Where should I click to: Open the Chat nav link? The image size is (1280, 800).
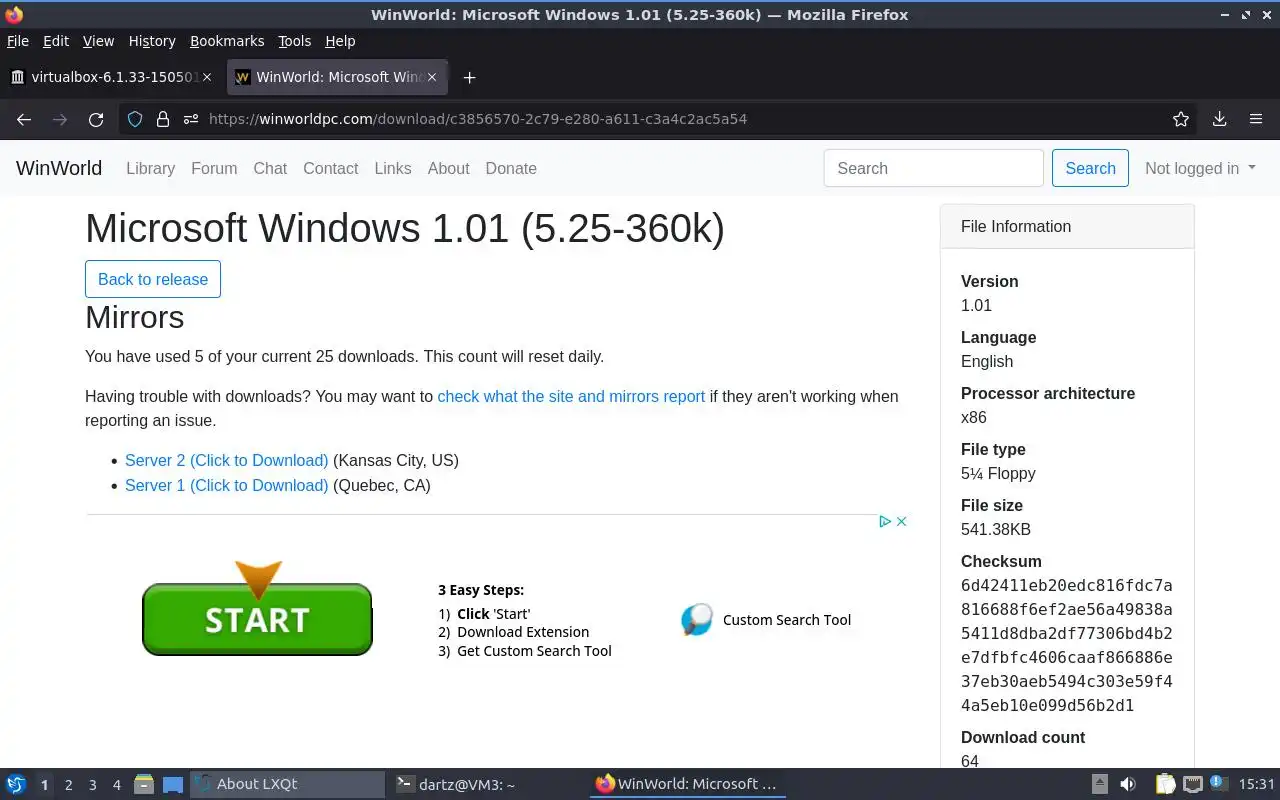270,168
